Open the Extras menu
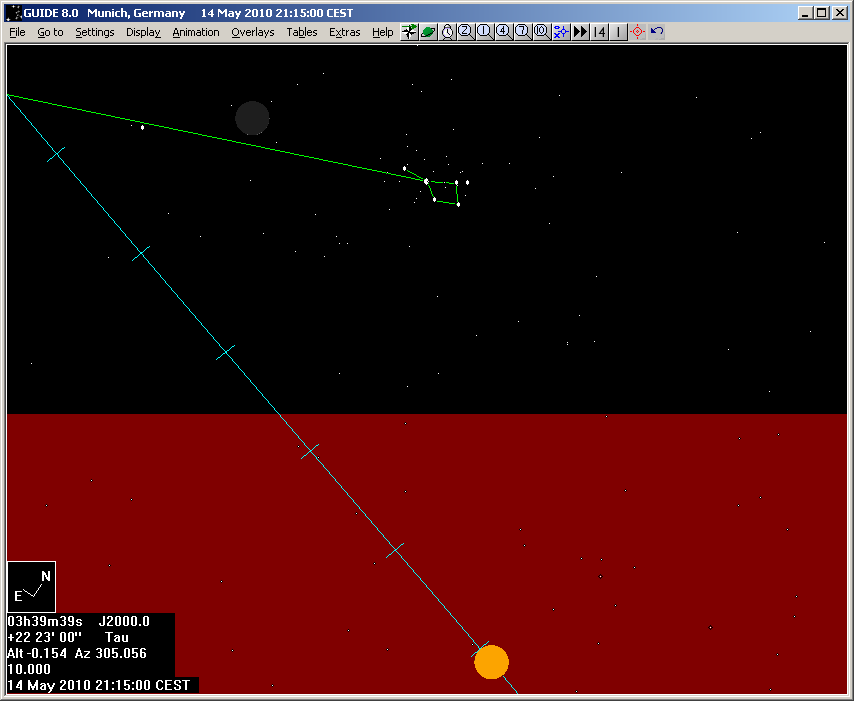The height and width of the screenshot is (701, 854). 344,32
